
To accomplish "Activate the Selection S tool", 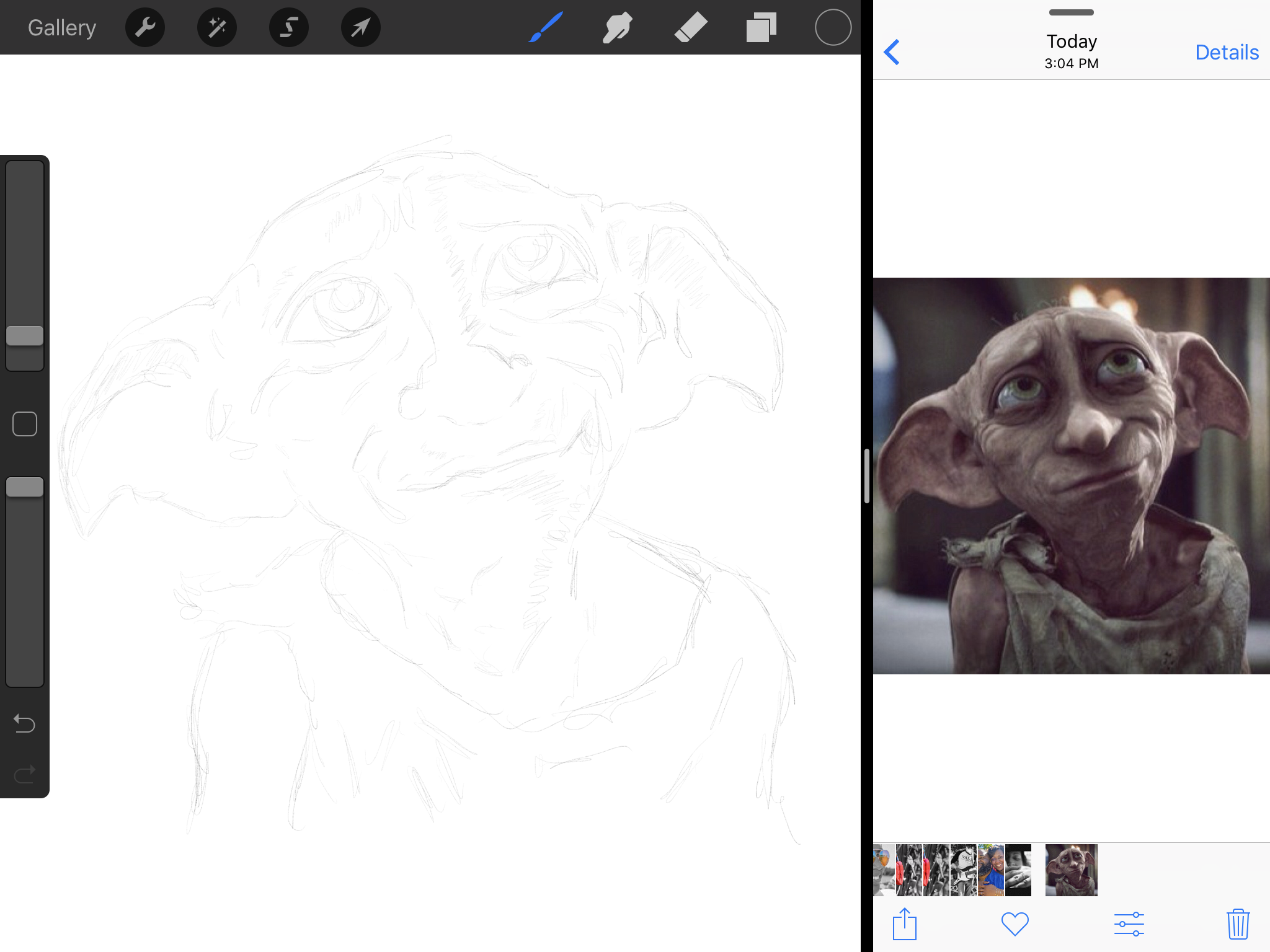I will click(289, 28).
